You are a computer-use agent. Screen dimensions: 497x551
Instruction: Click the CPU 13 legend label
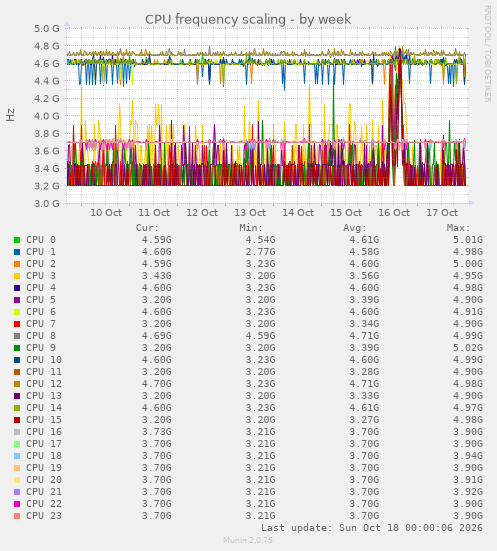click(44, 396)
